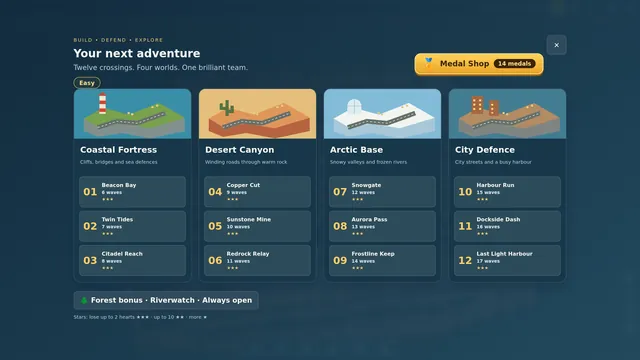
Task: Click the '17 waves' text
Action: pyautogui.click(x=488, y=261)
